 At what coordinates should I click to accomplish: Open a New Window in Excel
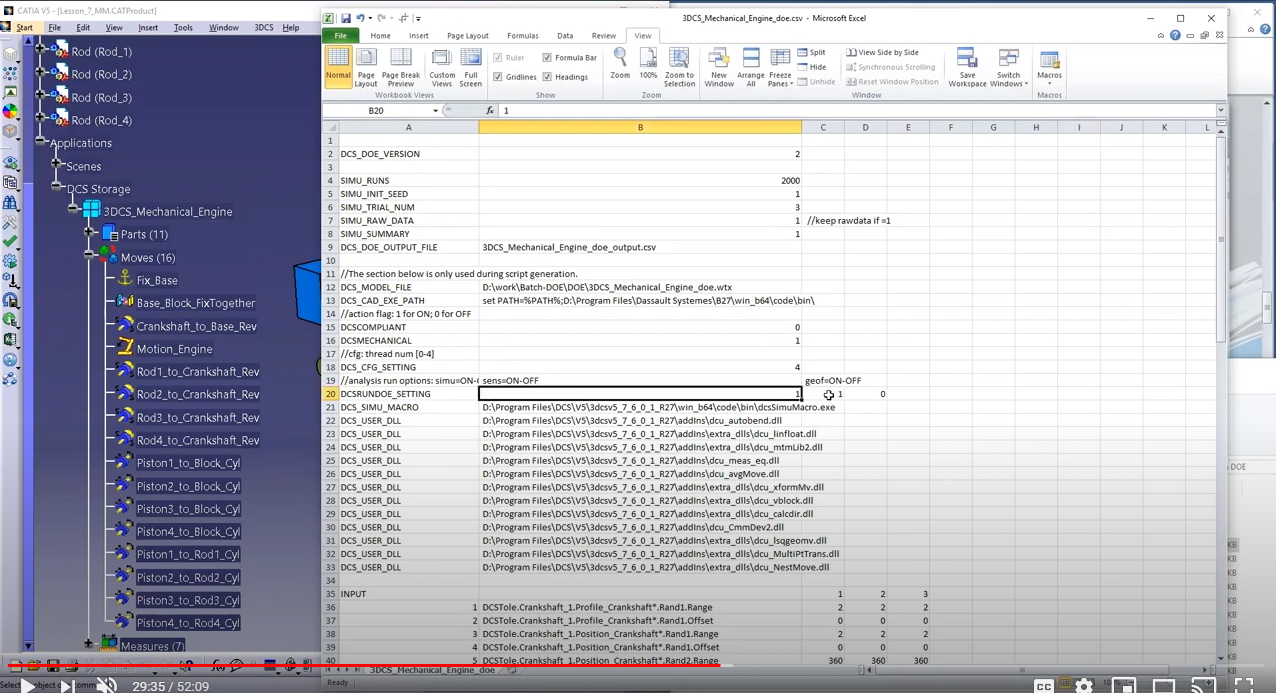719,66
